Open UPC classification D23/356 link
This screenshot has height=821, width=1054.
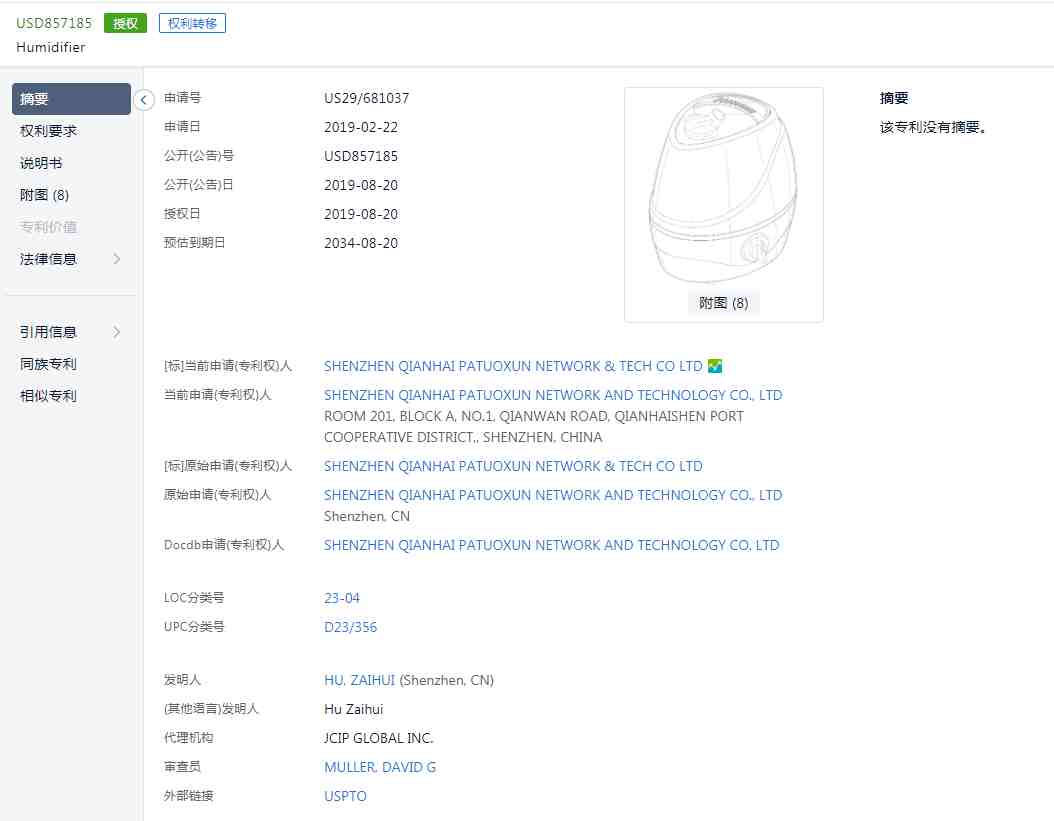pos(350,627)
